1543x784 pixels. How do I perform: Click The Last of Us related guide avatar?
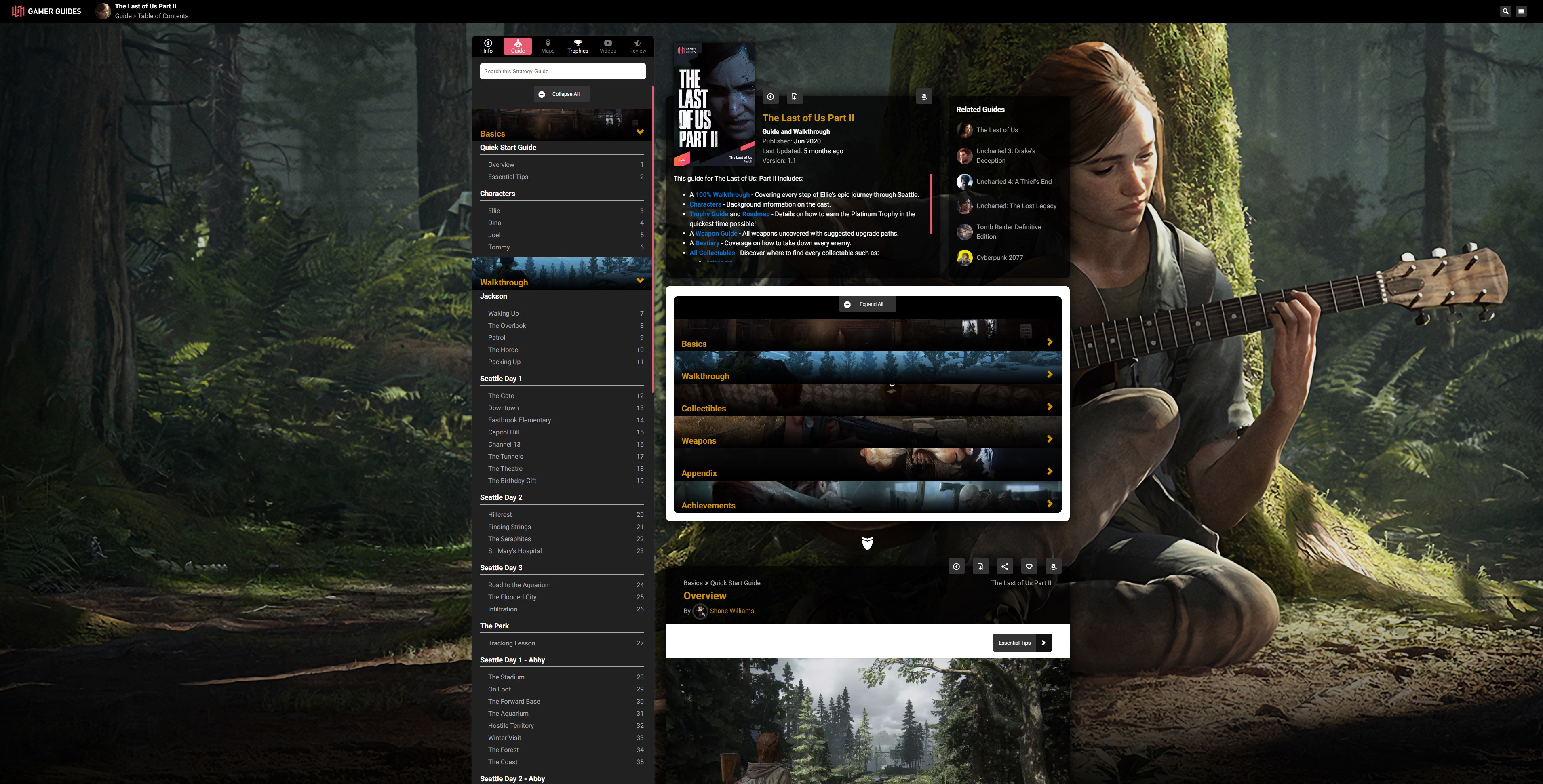pyautogui.click(x=964, y=130)
